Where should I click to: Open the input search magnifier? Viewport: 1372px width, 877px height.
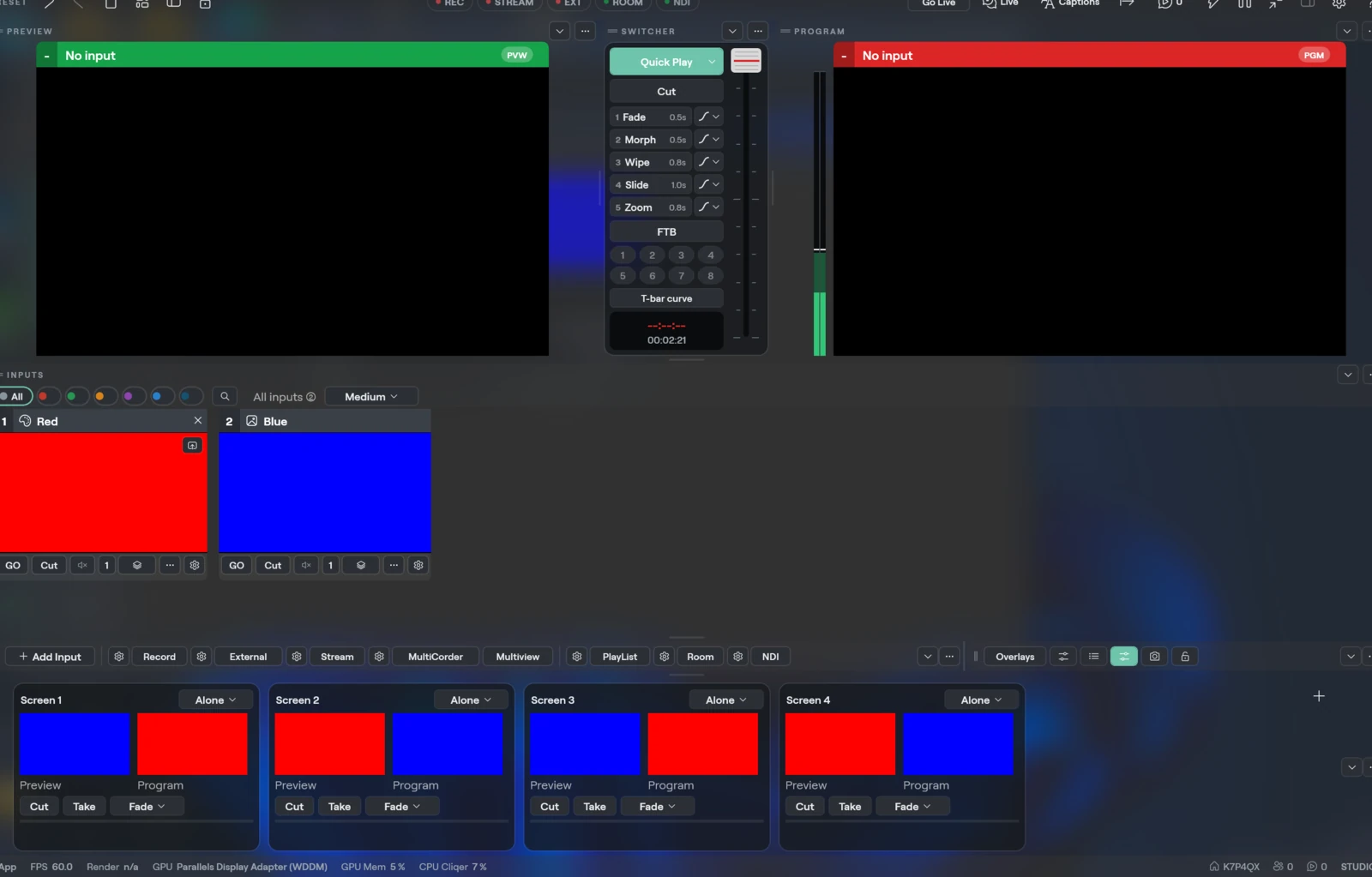225,396
